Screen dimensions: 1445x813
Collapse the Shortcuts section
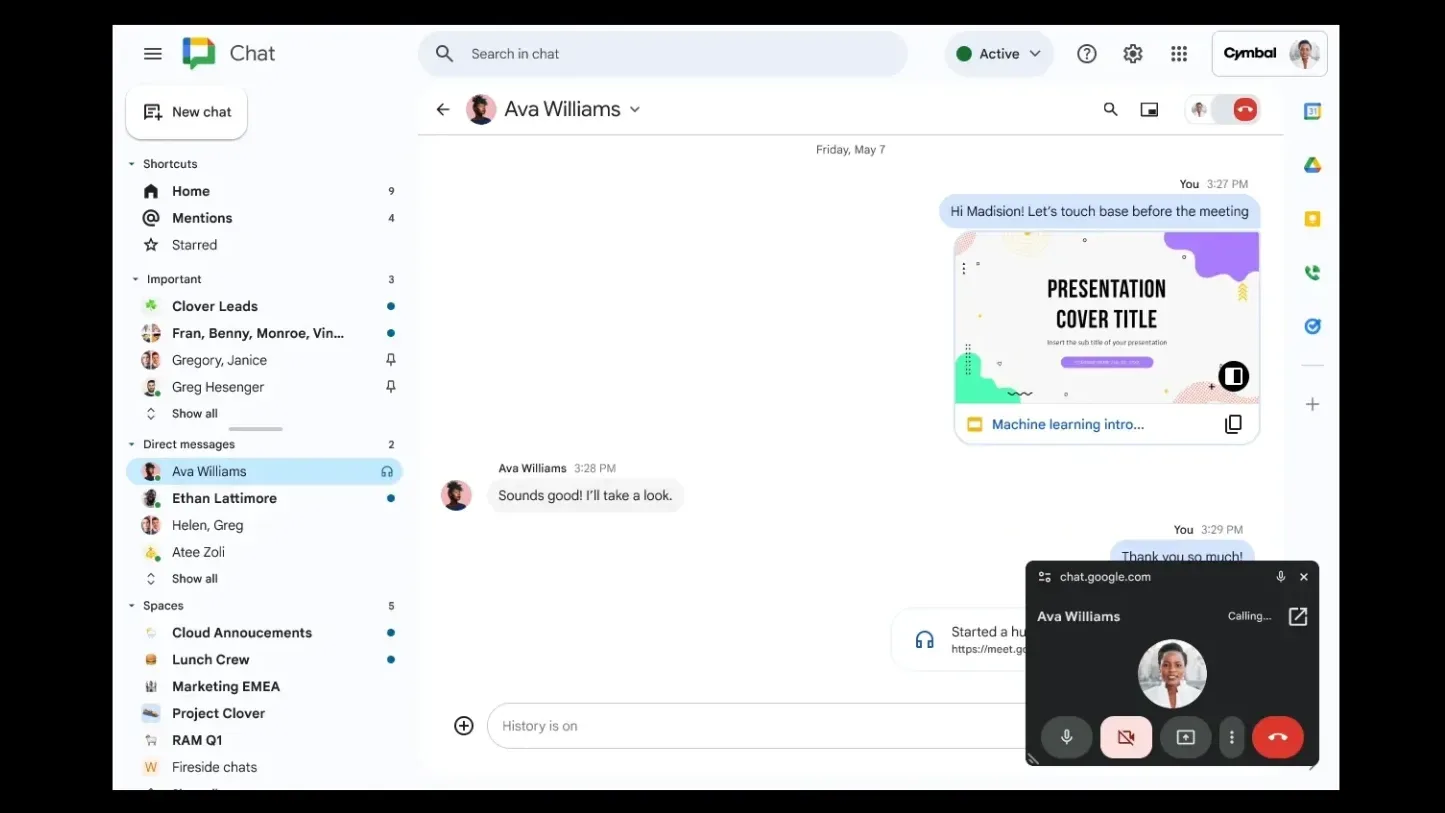tap(131, 164)
